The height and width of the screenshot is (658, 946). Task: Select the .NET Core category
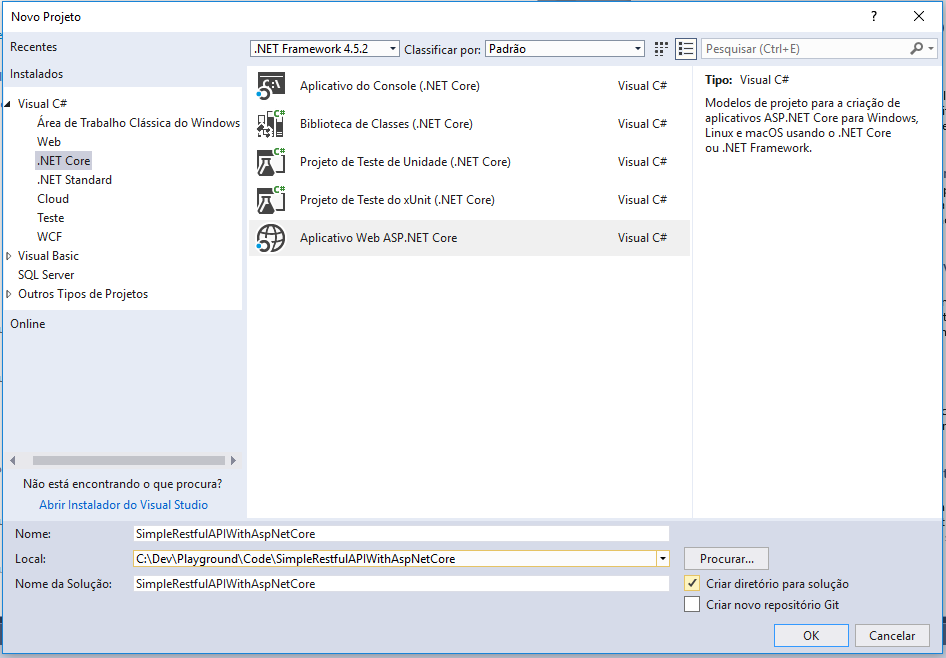[x=63, y=160]
